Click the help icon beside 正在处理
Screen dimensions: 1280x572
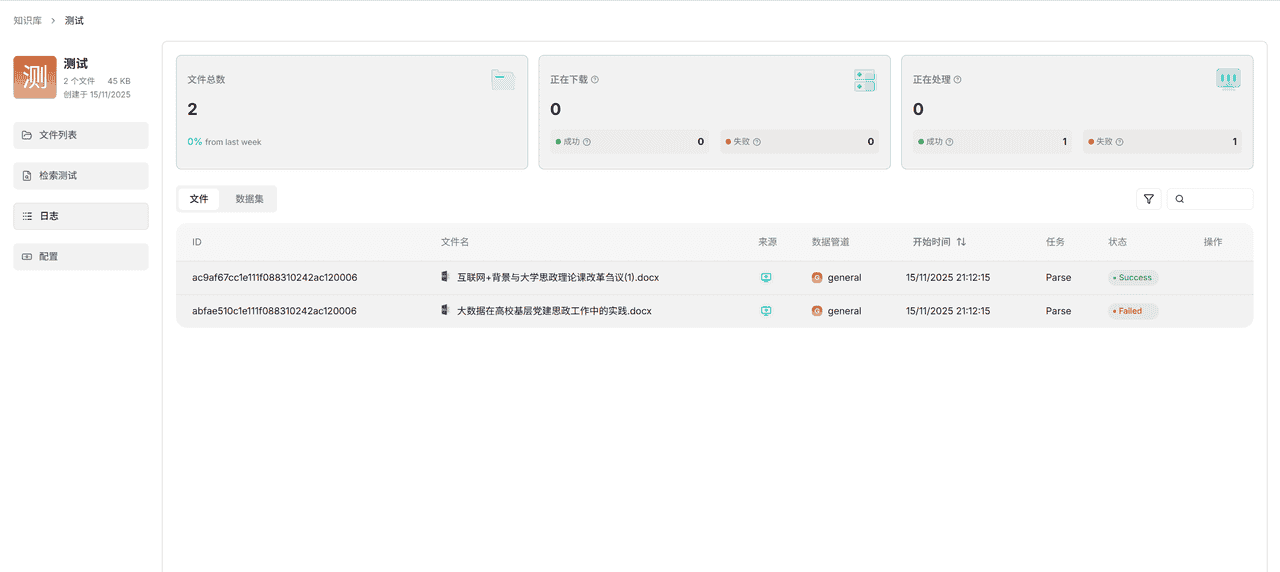pyautogui.click(x=958, y=79)
